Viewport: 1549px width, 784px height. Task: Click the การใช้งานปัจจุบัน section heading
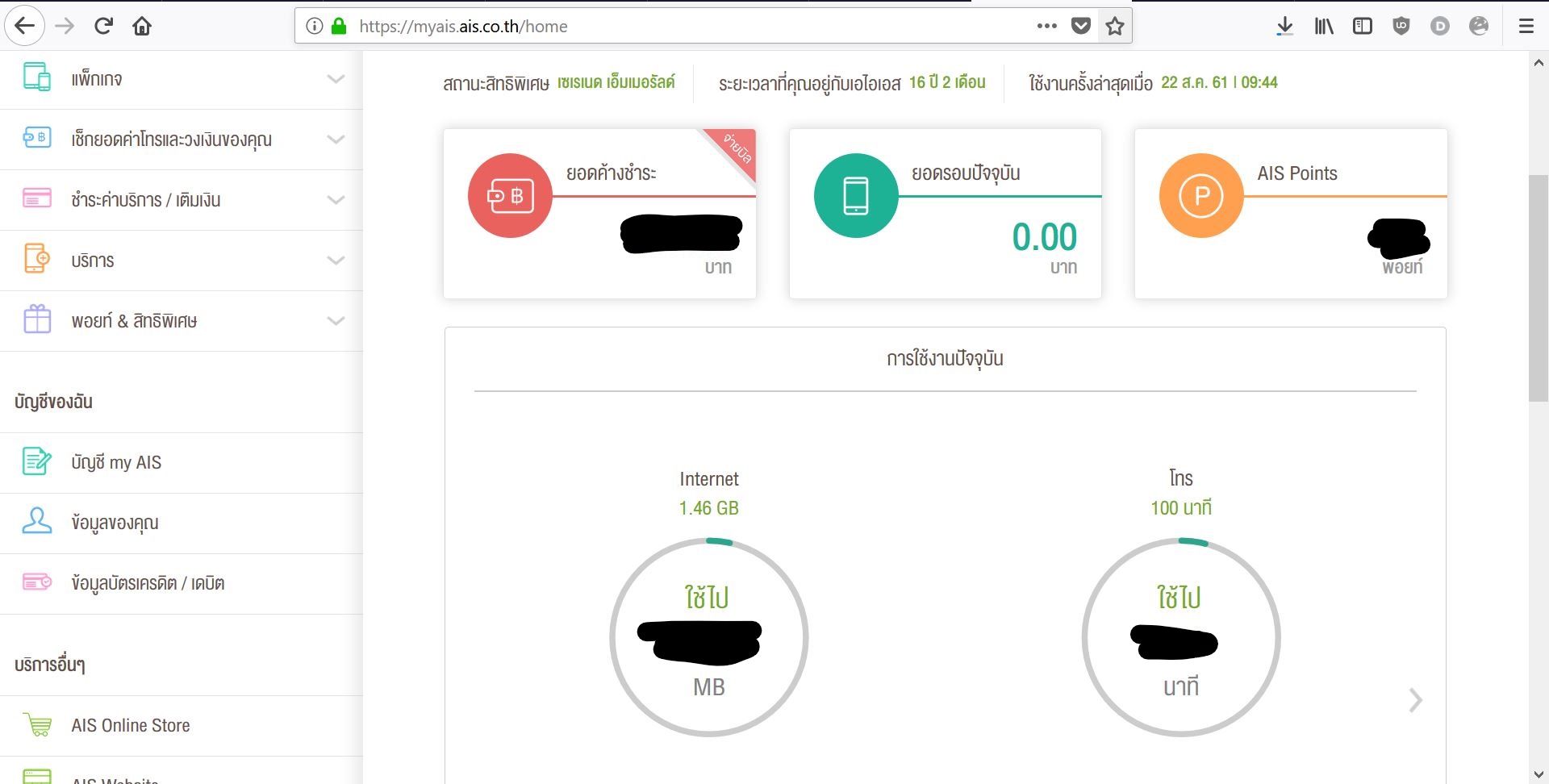(945, 359)
